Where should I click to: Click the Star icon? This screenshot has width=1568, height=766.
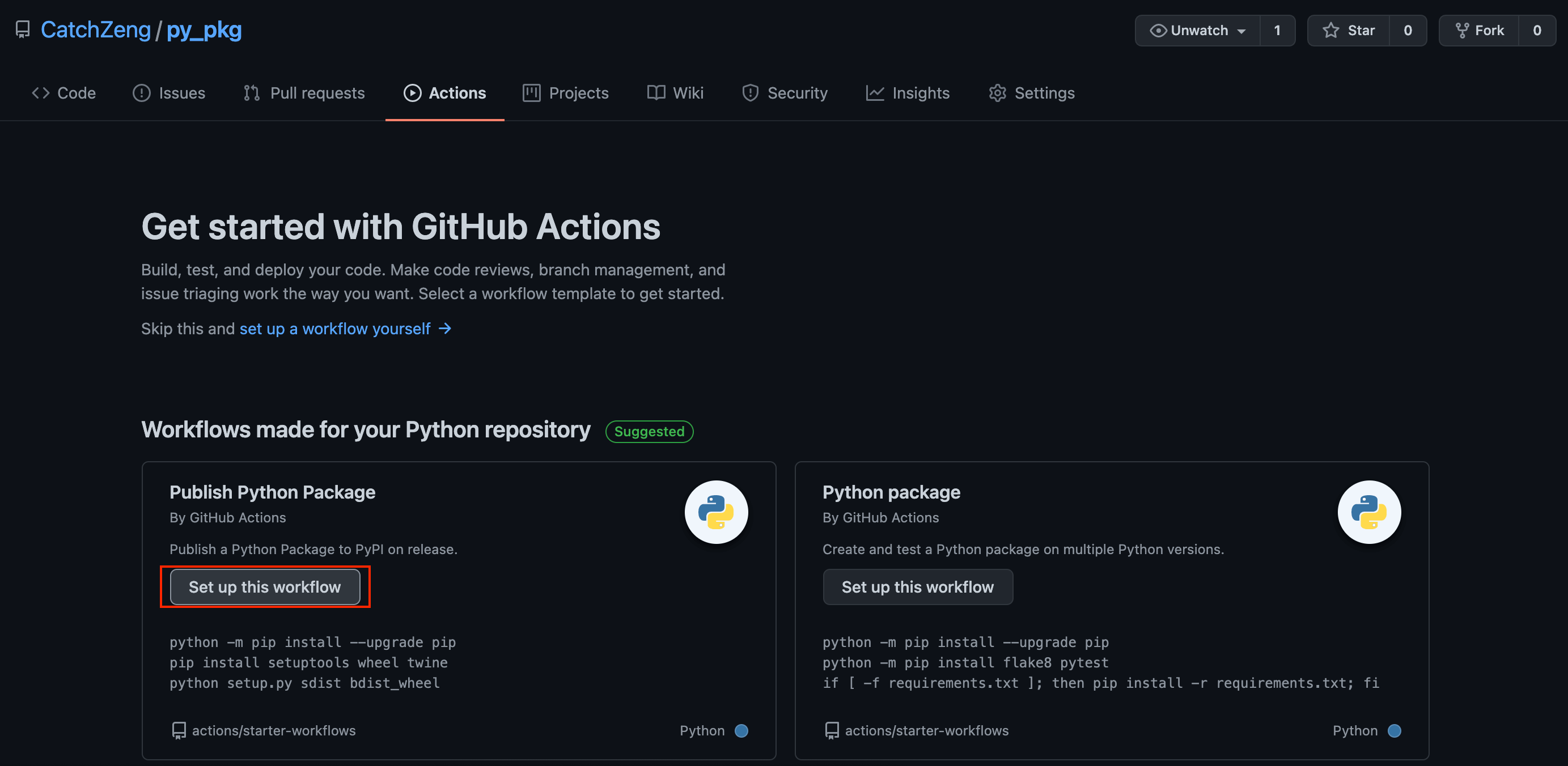click(x=1331, y=31)
